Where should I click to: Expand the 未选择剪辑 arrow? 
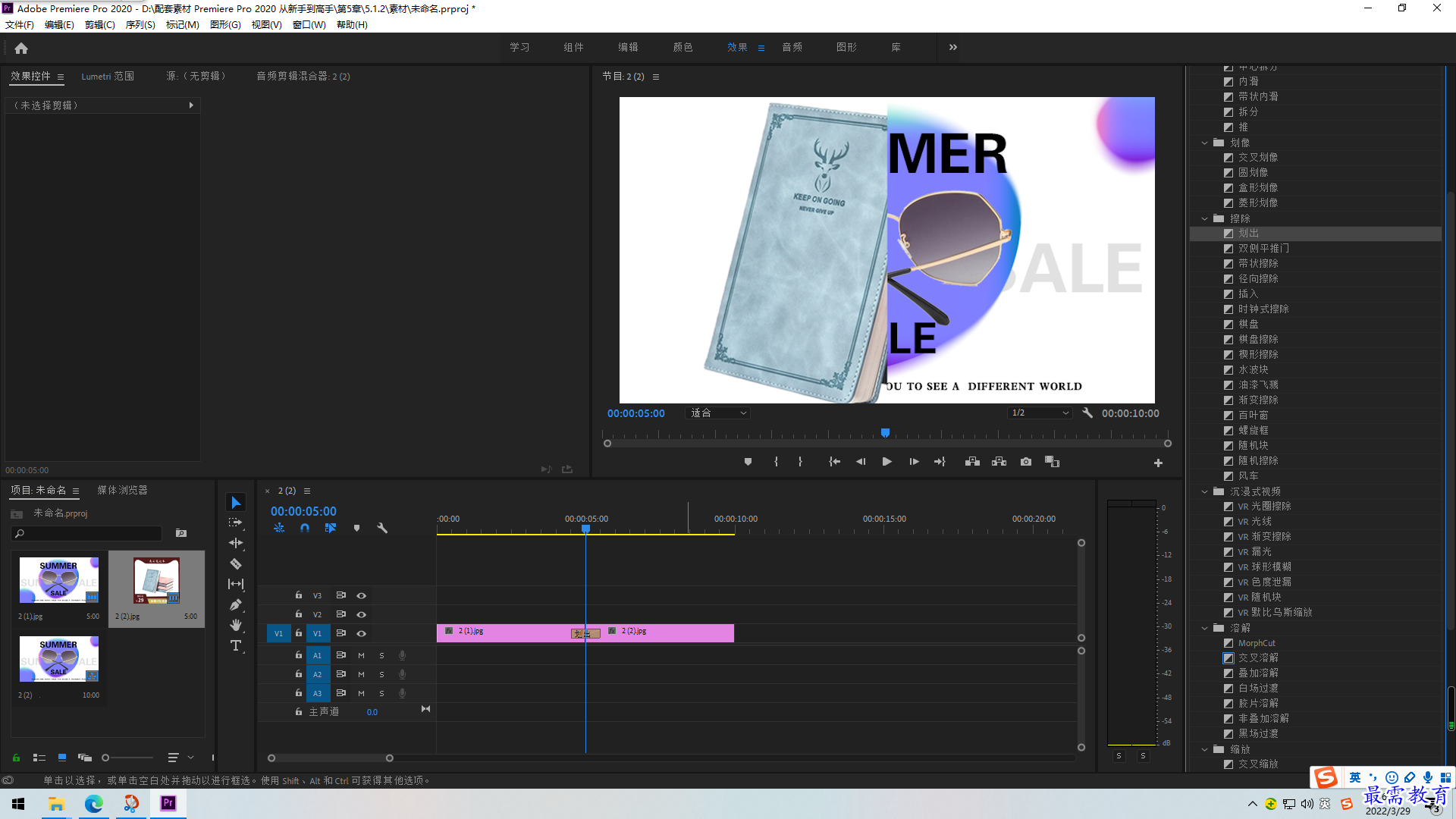(x=191, y=105)
